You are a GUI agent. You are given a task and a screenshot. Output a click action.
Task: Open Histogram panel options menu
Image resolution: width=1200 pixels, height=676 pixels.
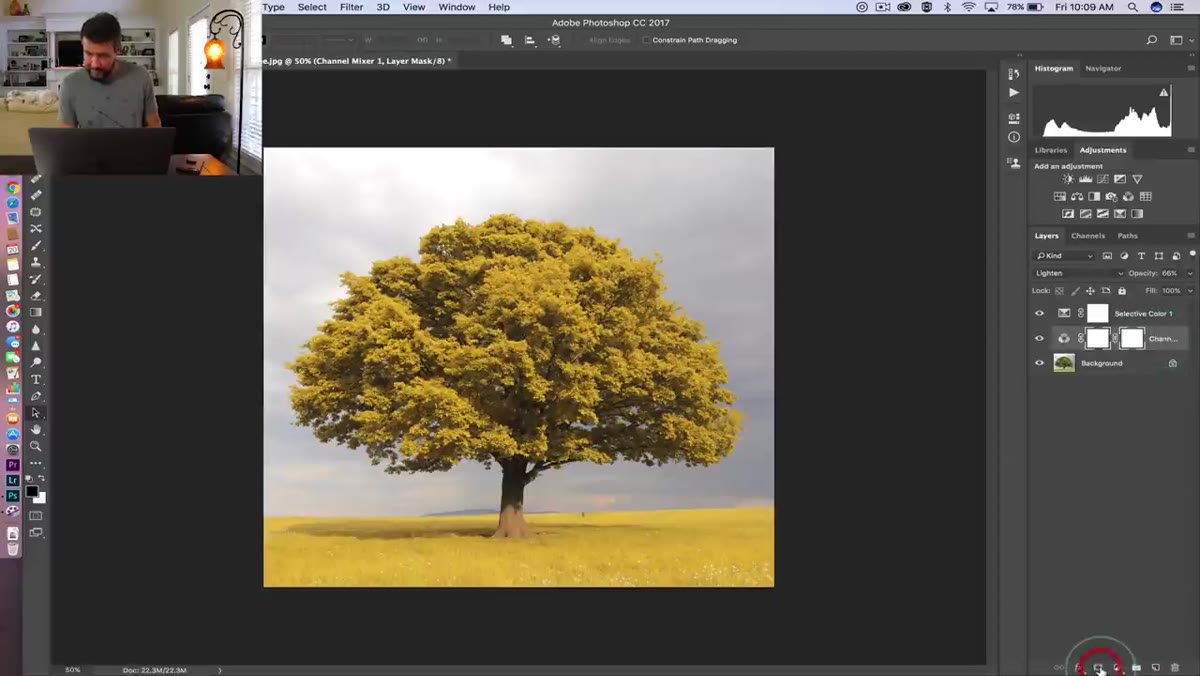1191,68
